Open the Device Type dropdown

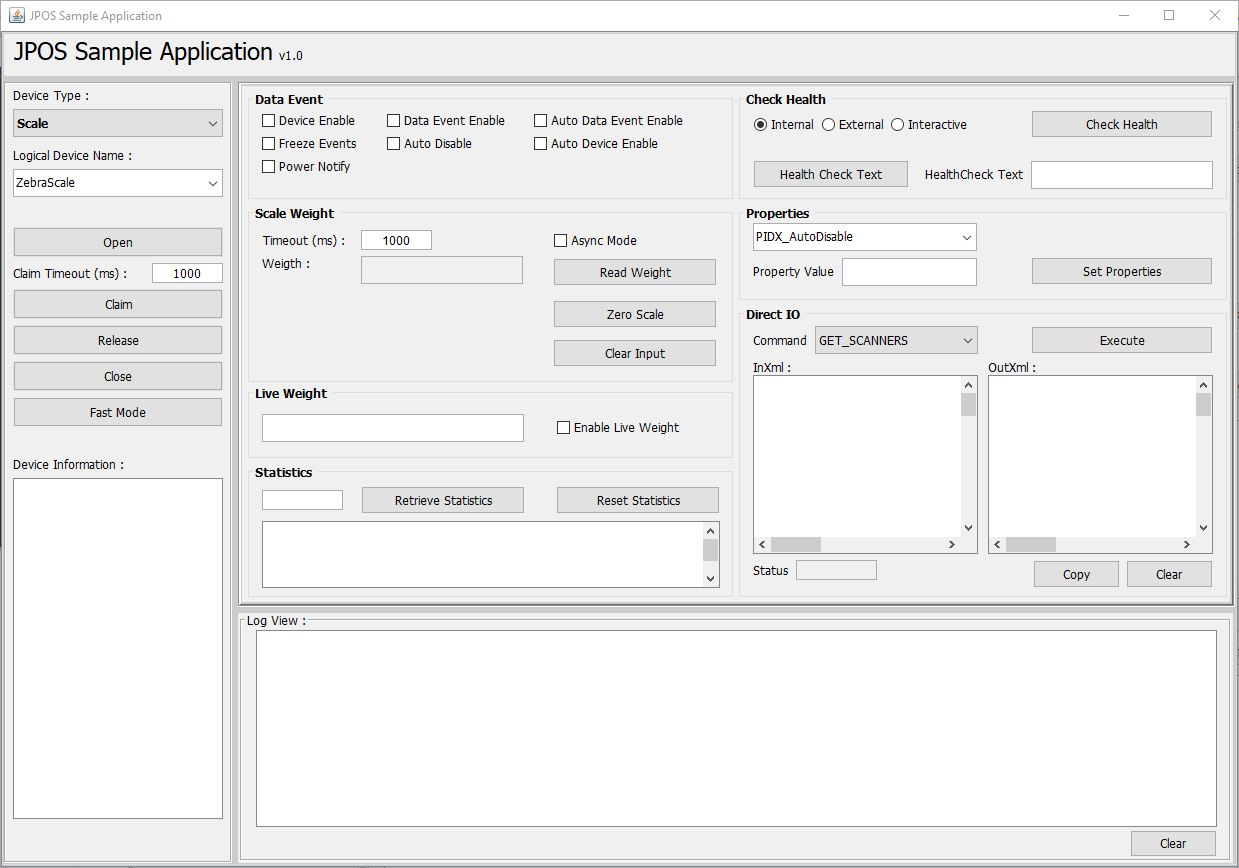[117, 124]
